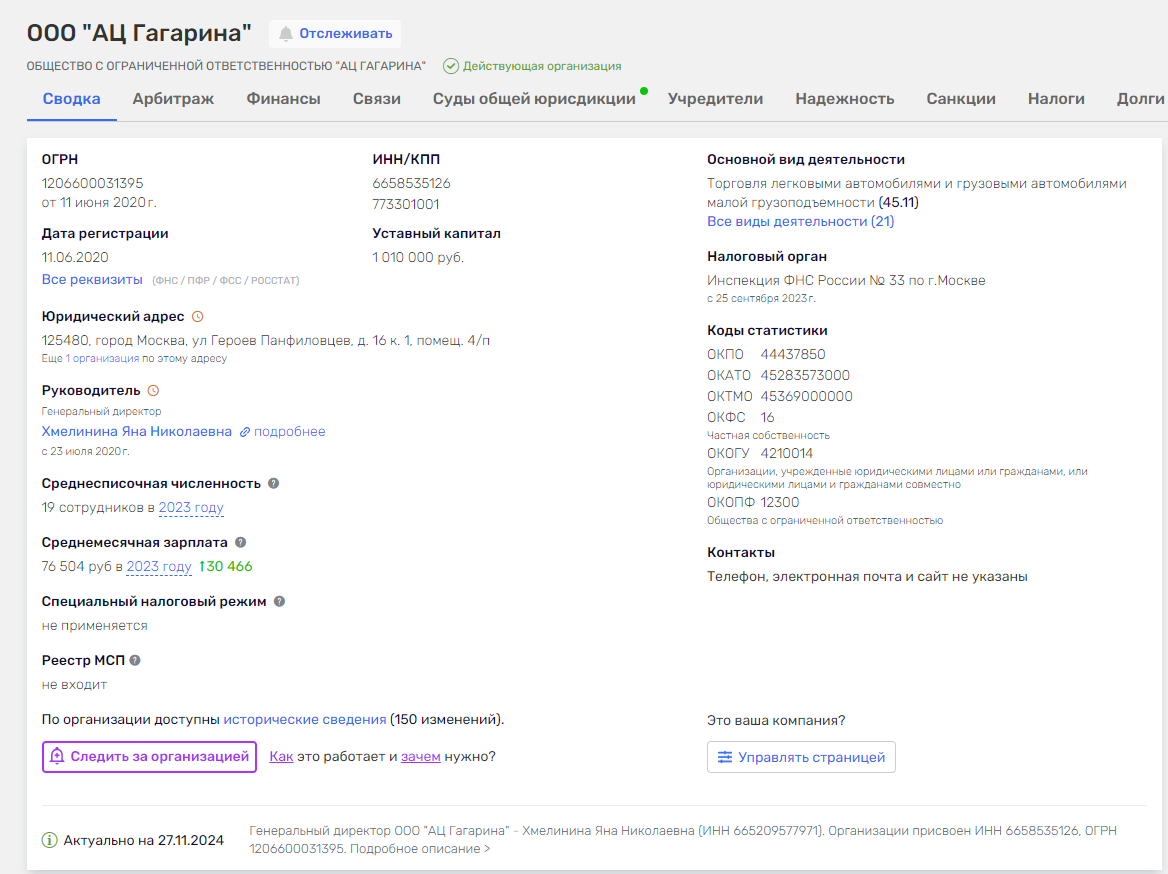Image resolution: width=1168 pixels, height=874 pixels.
Task: Click the bell icon in Следить за организацией
Action: (x=57, y=756)
